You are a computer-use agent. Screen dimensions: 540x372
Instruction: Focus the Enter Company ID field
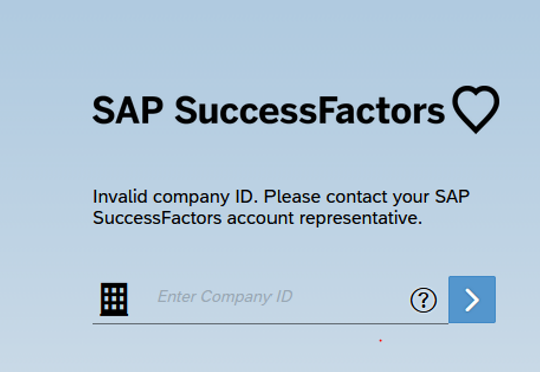click(x=270, y=299)
